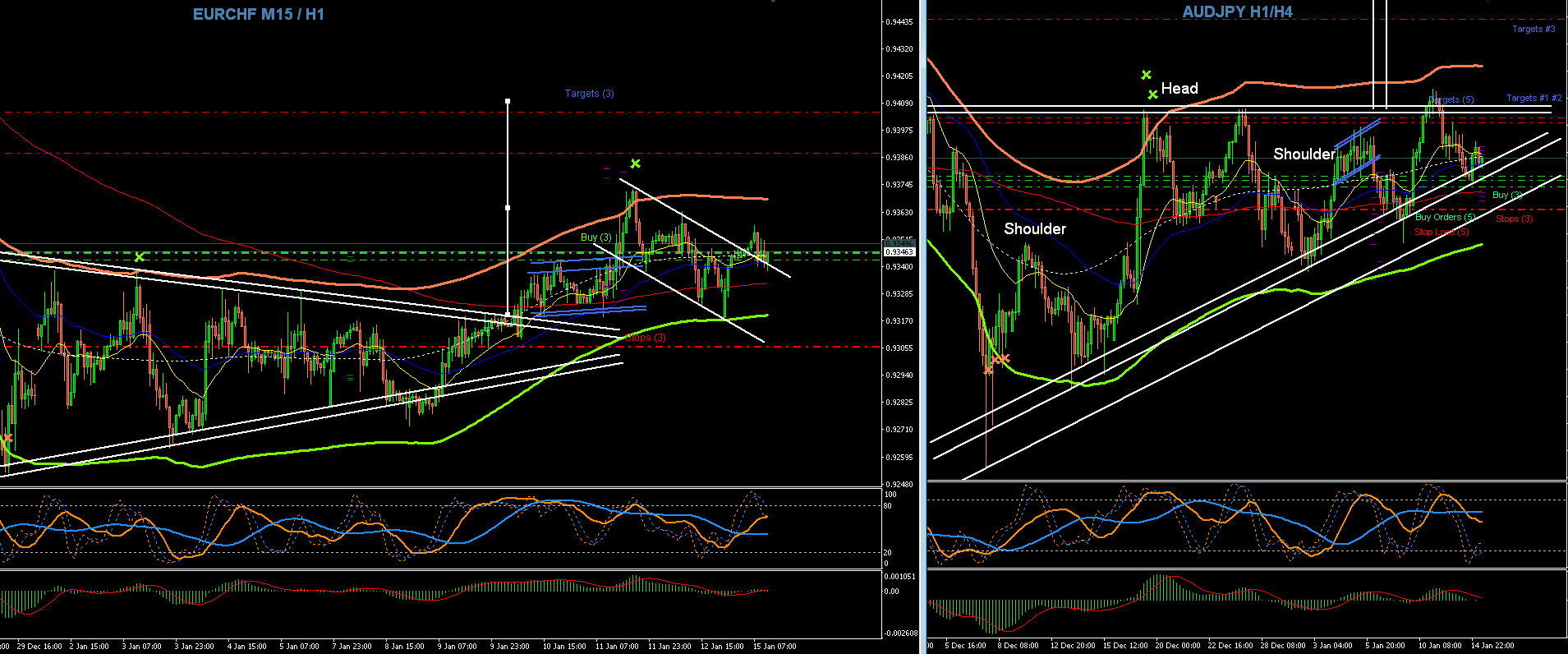Click the Targets #3 label on AUDJPY

1534,29
